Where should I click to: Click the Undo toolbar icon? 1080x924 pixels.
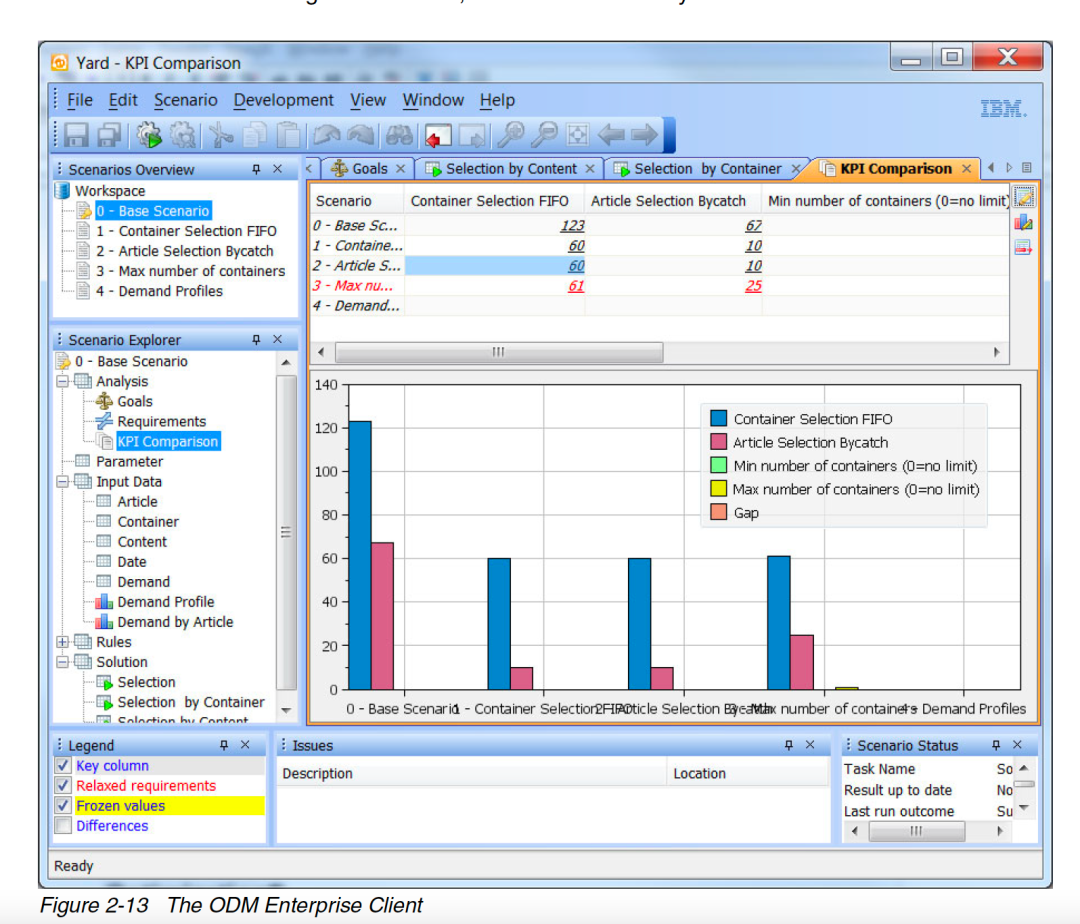coord(326,135)
